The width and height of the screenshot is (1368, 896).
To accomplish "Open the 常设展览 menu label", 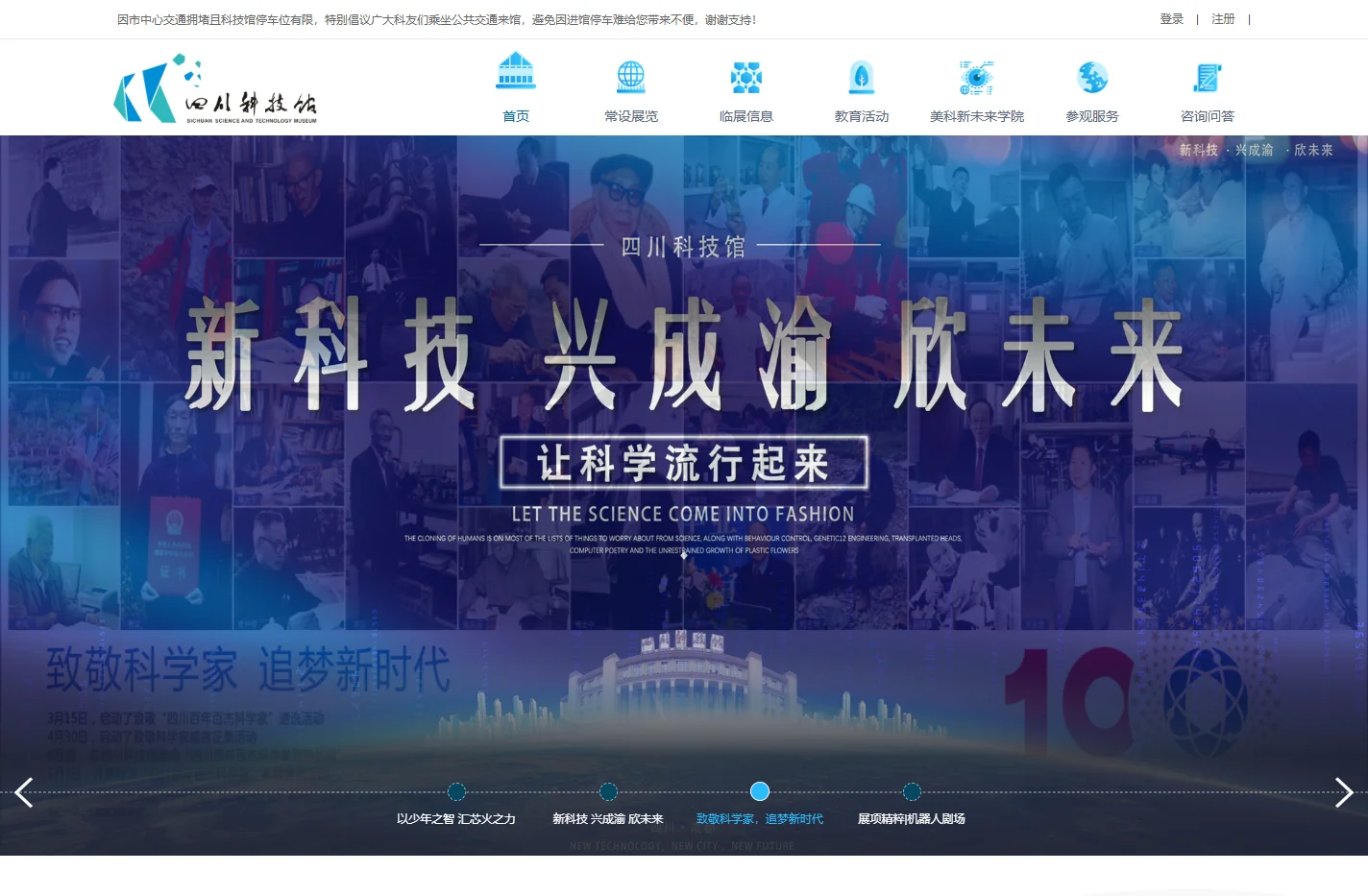I will click(x=631, y=116).
